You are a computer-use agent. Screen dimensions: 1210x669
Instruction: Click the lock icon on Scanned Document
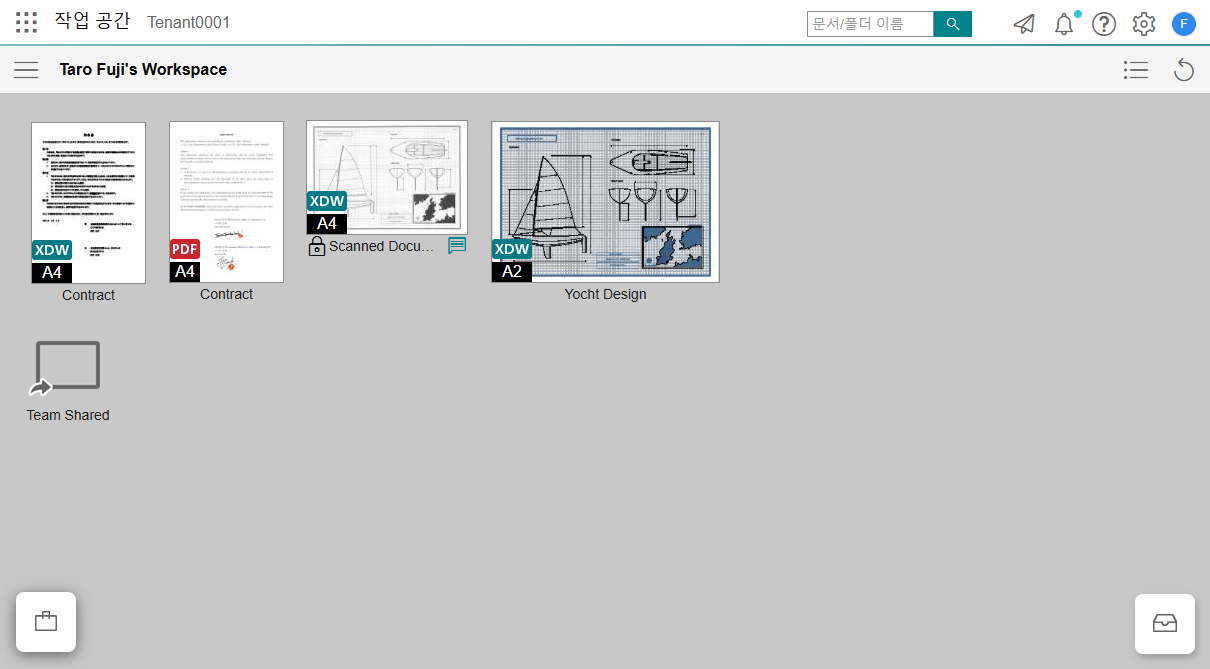(x=317, y=246)
